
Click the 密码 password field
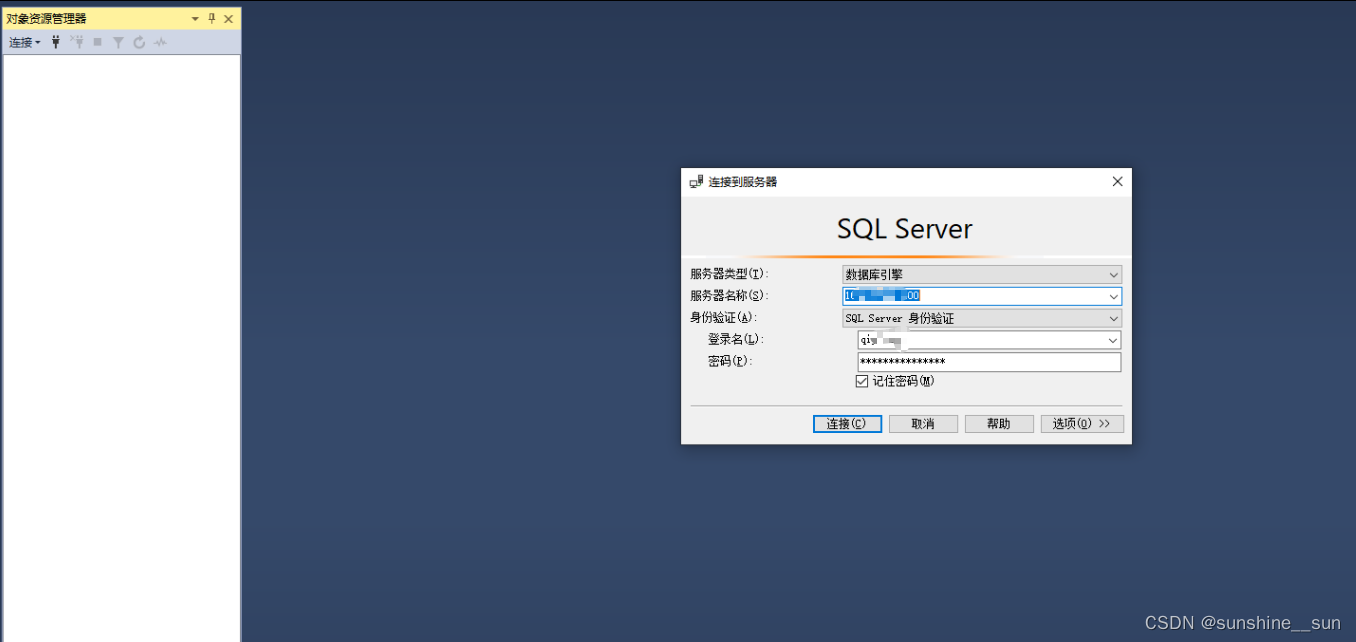[x=989, y=362]
